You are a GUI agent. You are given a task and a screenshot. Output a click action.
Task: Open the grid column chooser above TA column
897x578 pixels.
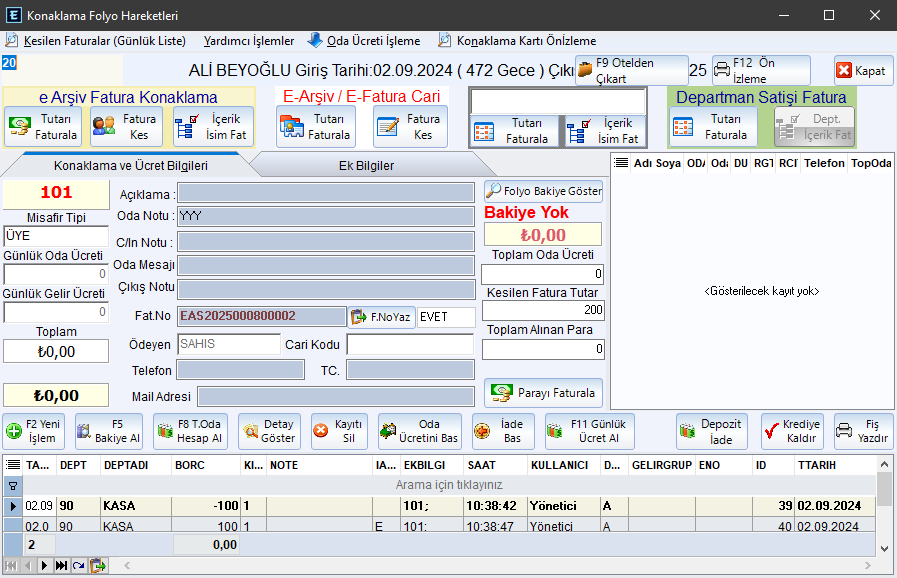click(13, 465)
